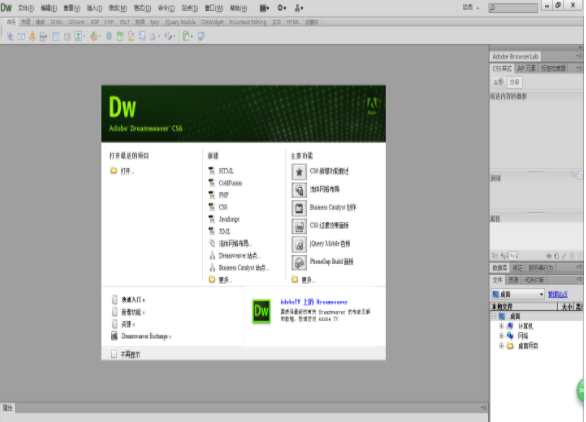586x422 pixels.
Task: Switch CSS panel to 当前 (Current) mode
Action: tap(515, 82)
